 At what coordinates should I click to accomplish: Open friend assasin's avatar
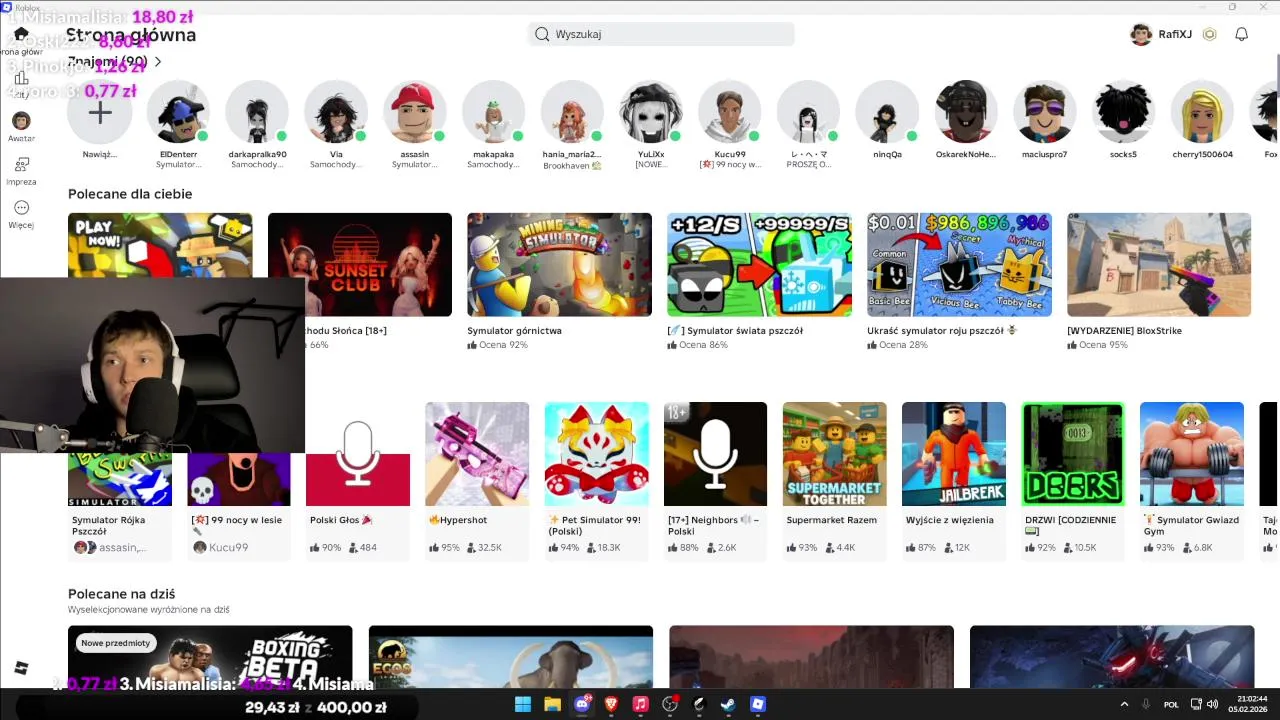point(415,113)
